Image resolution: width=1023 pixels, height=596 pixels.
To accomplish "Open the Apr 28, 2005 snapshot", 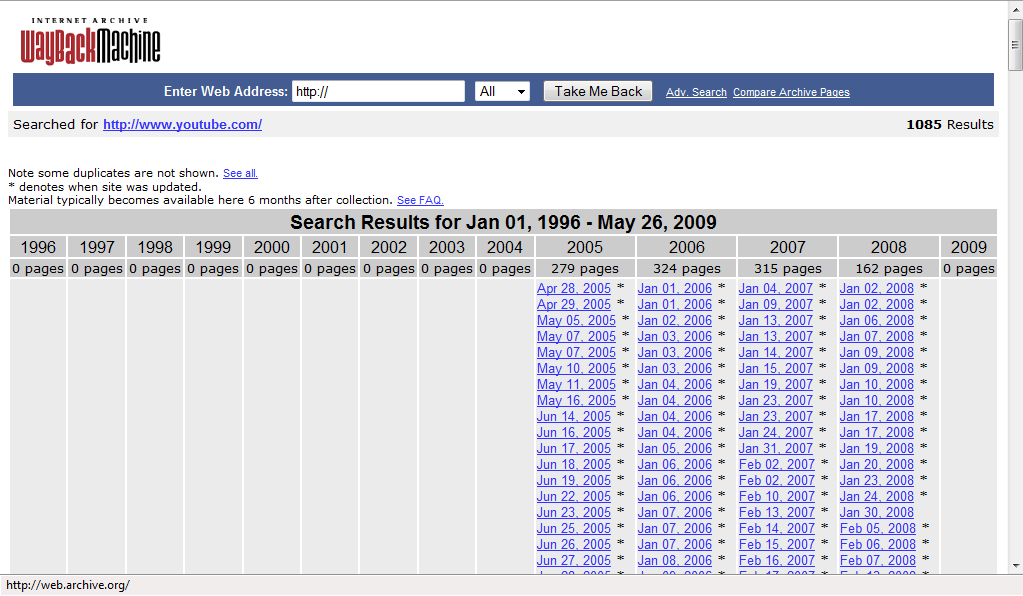I will pyautogui.click(x=573, y=288).
